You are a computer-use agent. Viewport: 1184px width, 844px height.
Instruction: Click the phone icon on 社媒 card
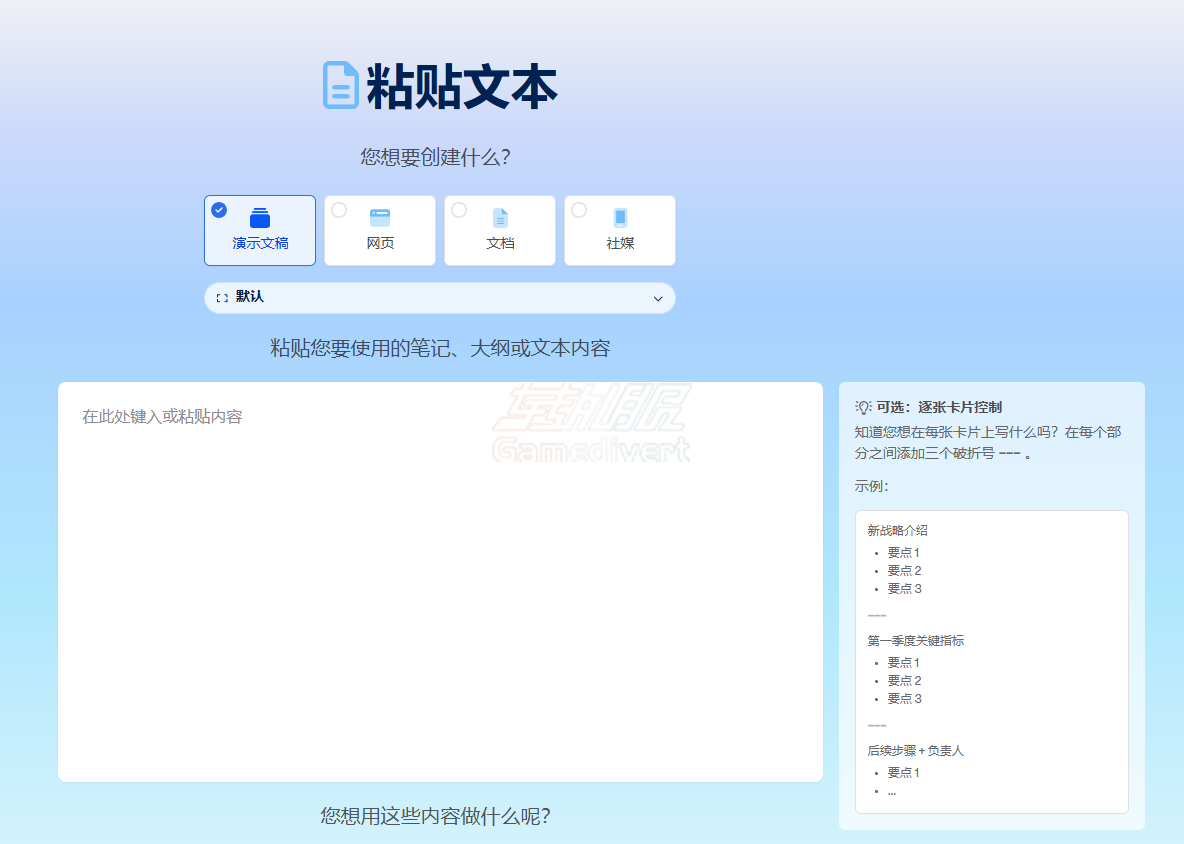619,216
